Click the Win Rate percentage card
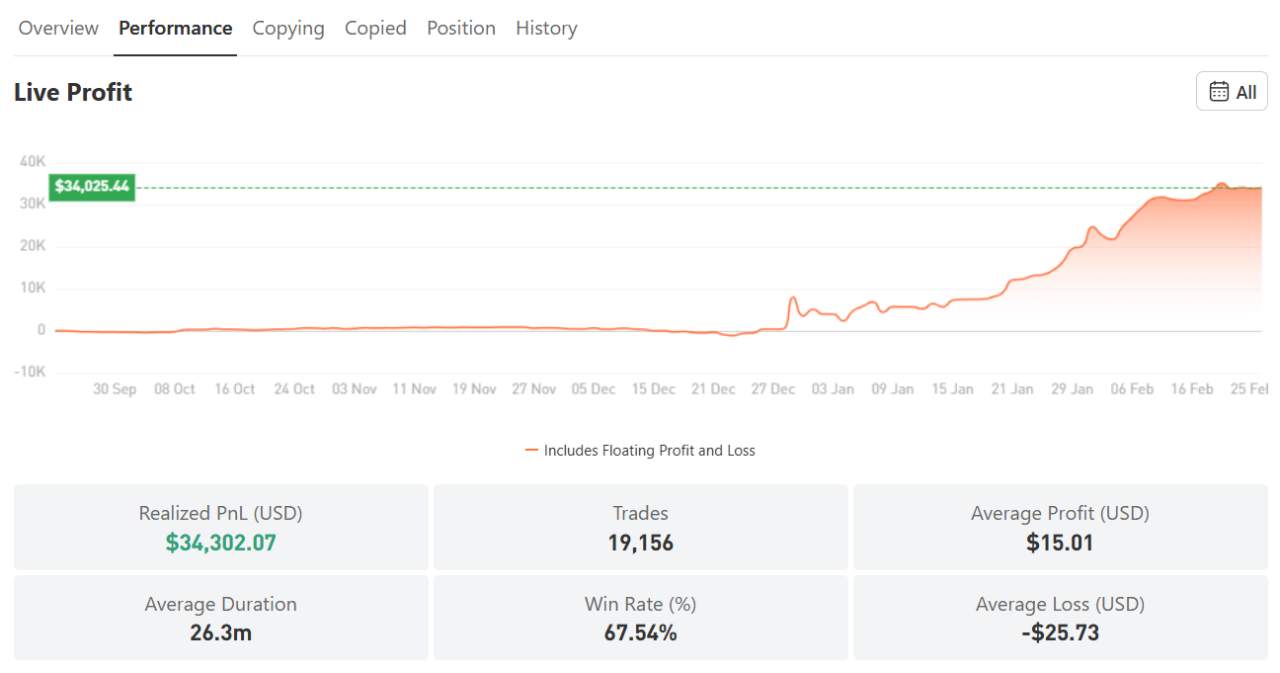The width and height of the screenshot is (1280, 673). (x=640, y=617)
